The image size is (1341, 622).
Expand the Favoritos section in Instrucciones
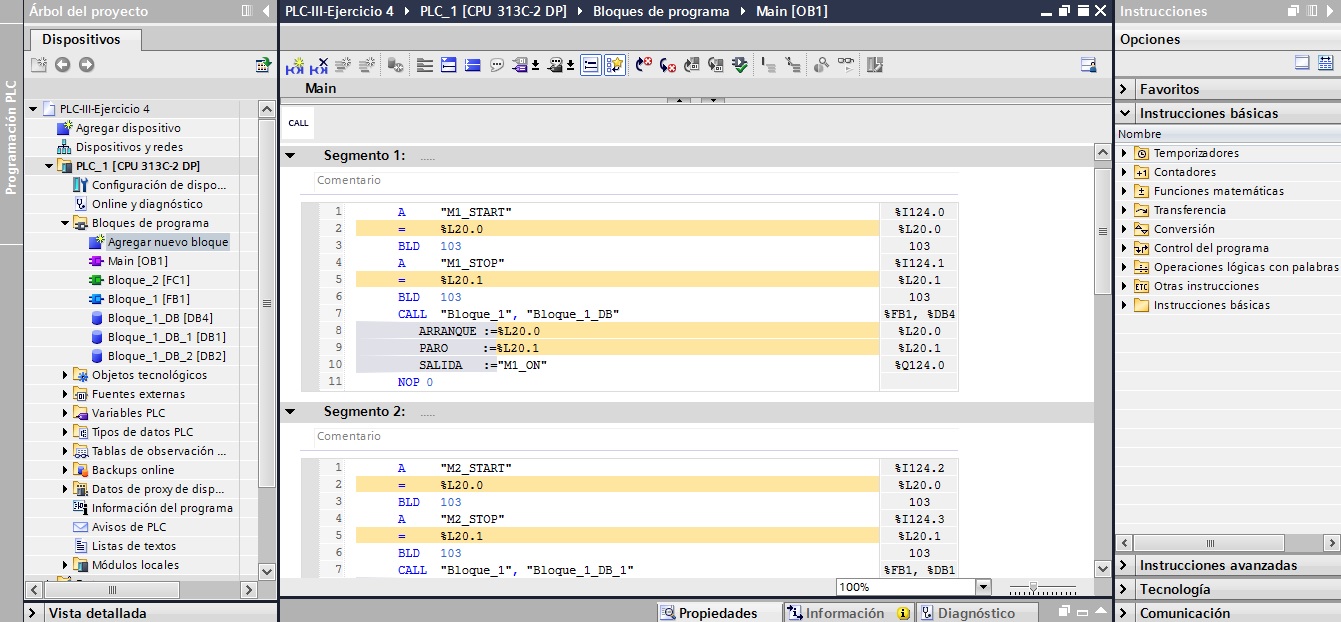[1124, 89]
